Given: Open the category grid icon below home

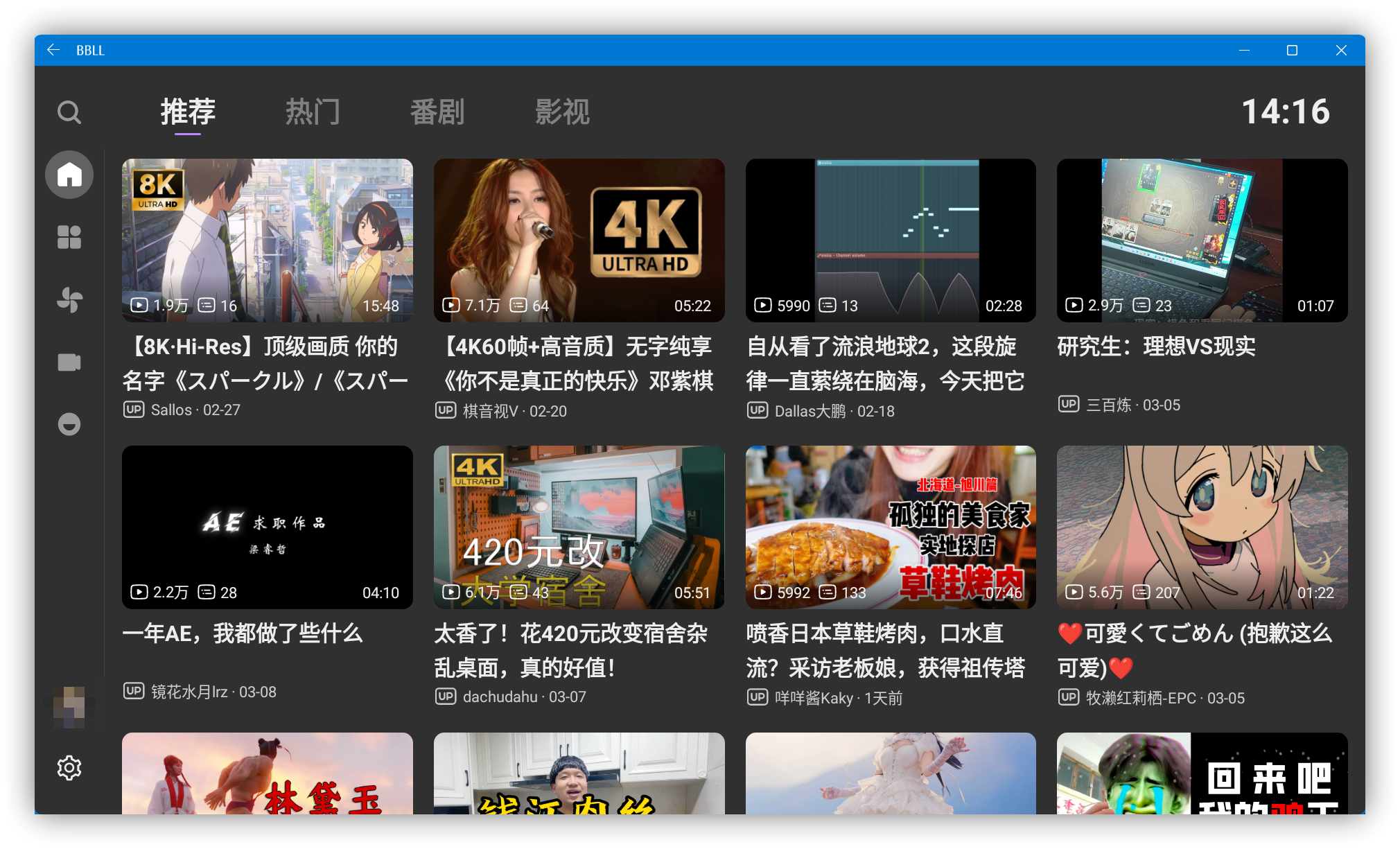Looking at the screenshot, I should pyautogui.click(x=69, y=237).
